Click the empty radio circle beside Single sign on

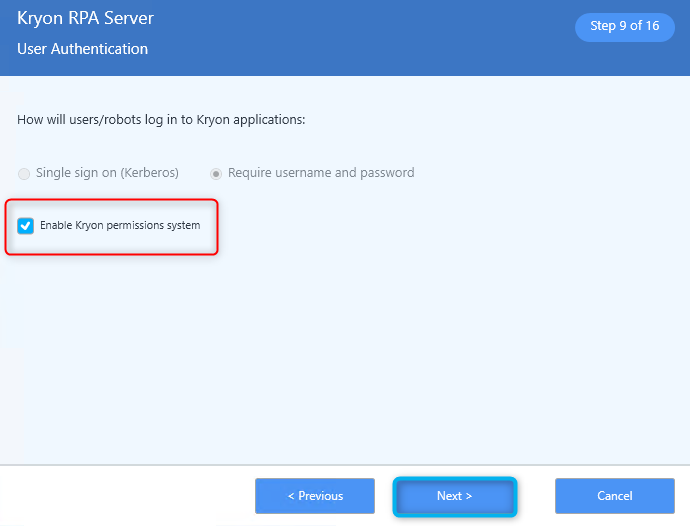point(24,174)
